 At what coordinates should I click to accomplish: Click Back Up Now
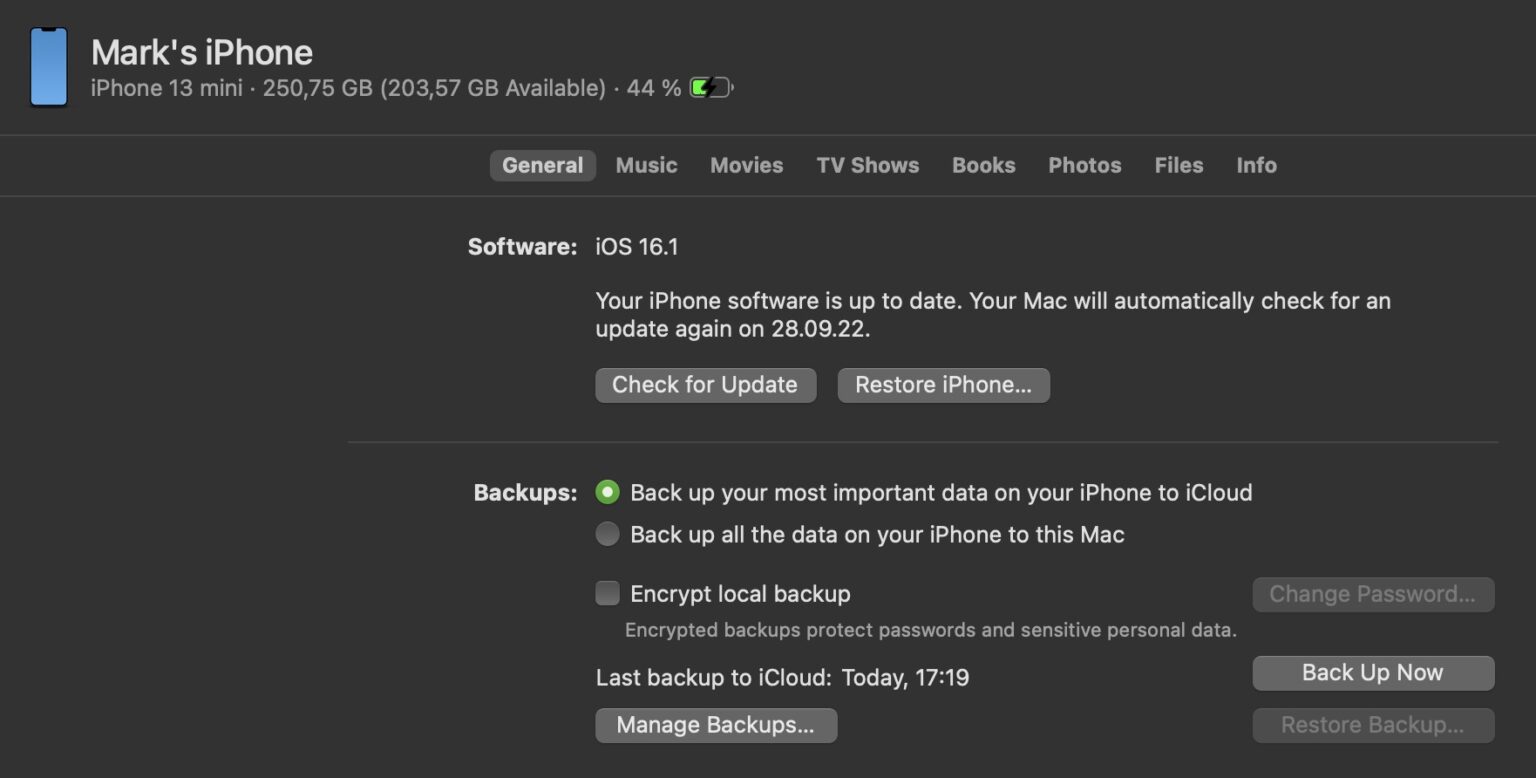(1372, 672)
